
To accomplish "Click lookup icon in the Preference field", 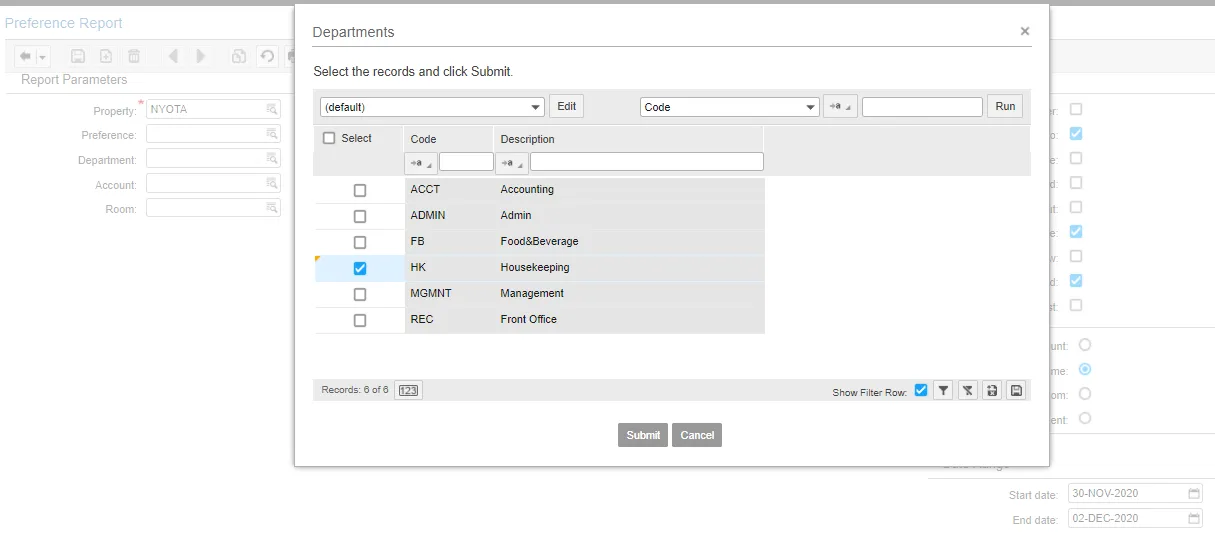I will pos(271,133).
